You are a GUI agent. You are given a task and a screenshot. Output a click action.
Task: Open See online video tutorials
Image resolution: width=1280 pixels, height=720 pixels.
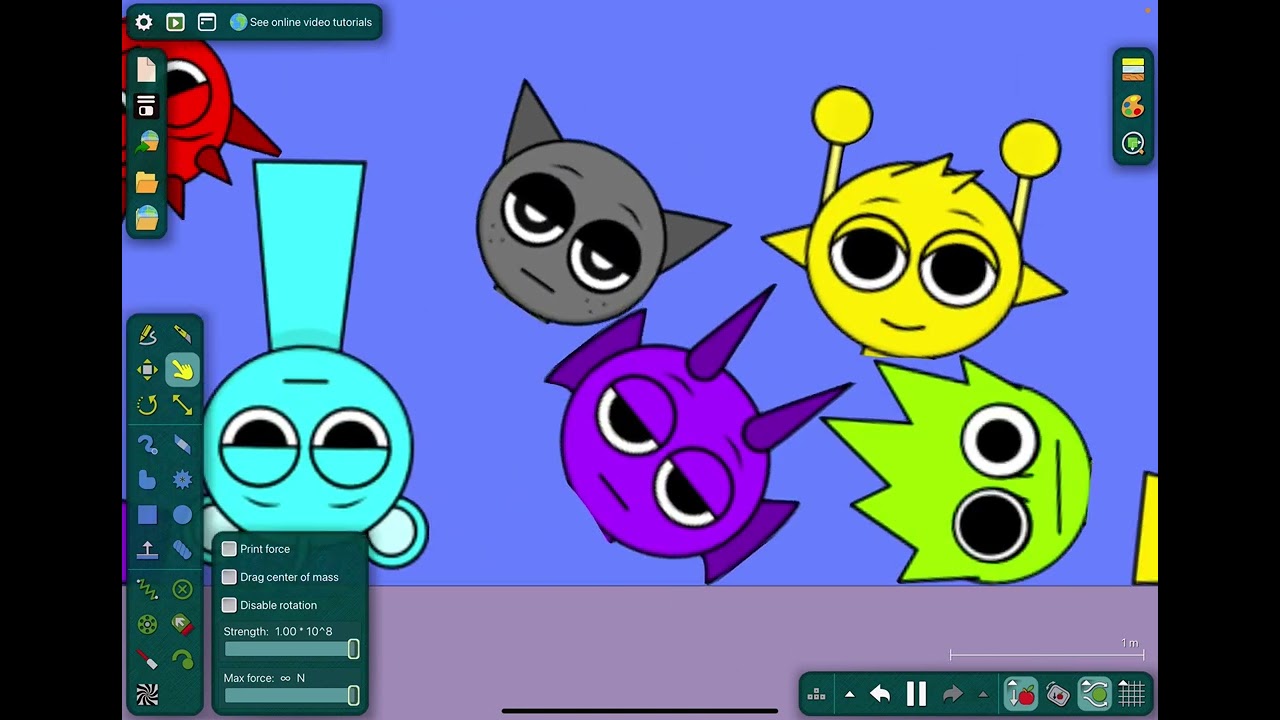(x=301, y=22)
